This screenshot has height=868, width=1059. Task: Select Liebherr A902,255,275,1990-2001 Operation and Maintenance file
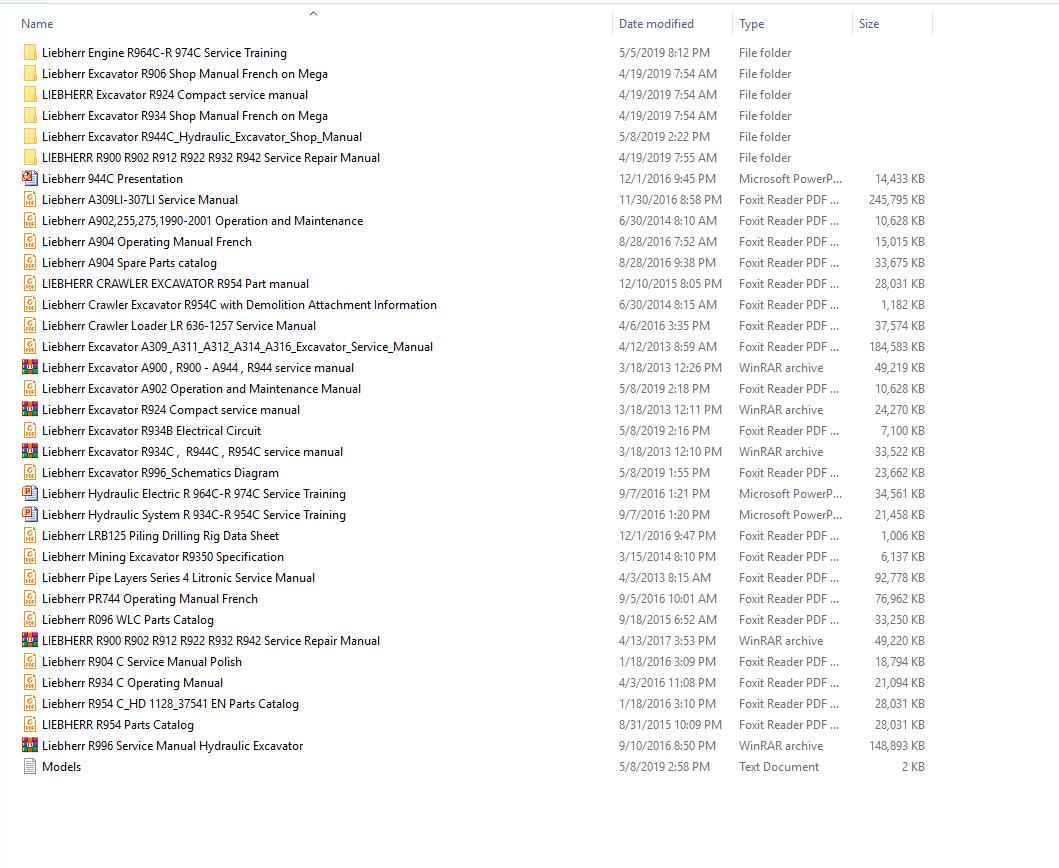202,220
